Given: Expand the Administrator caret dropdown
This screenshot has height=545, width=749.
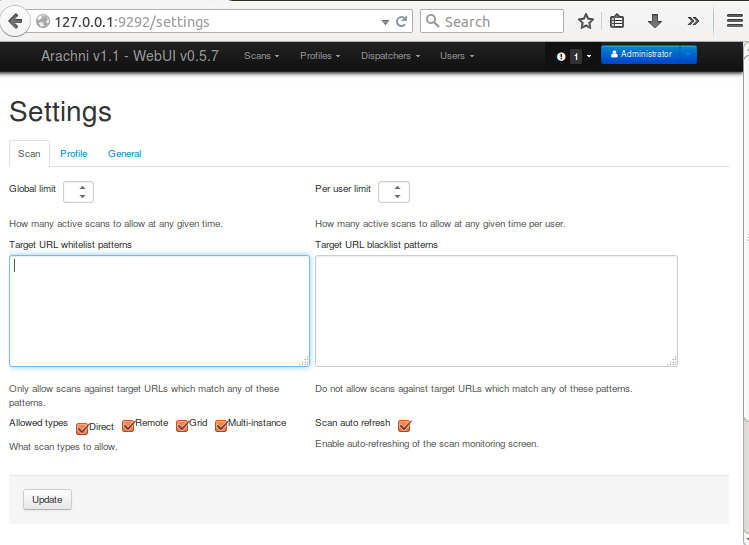Looking at the screenshot, I should pos(688,54).
